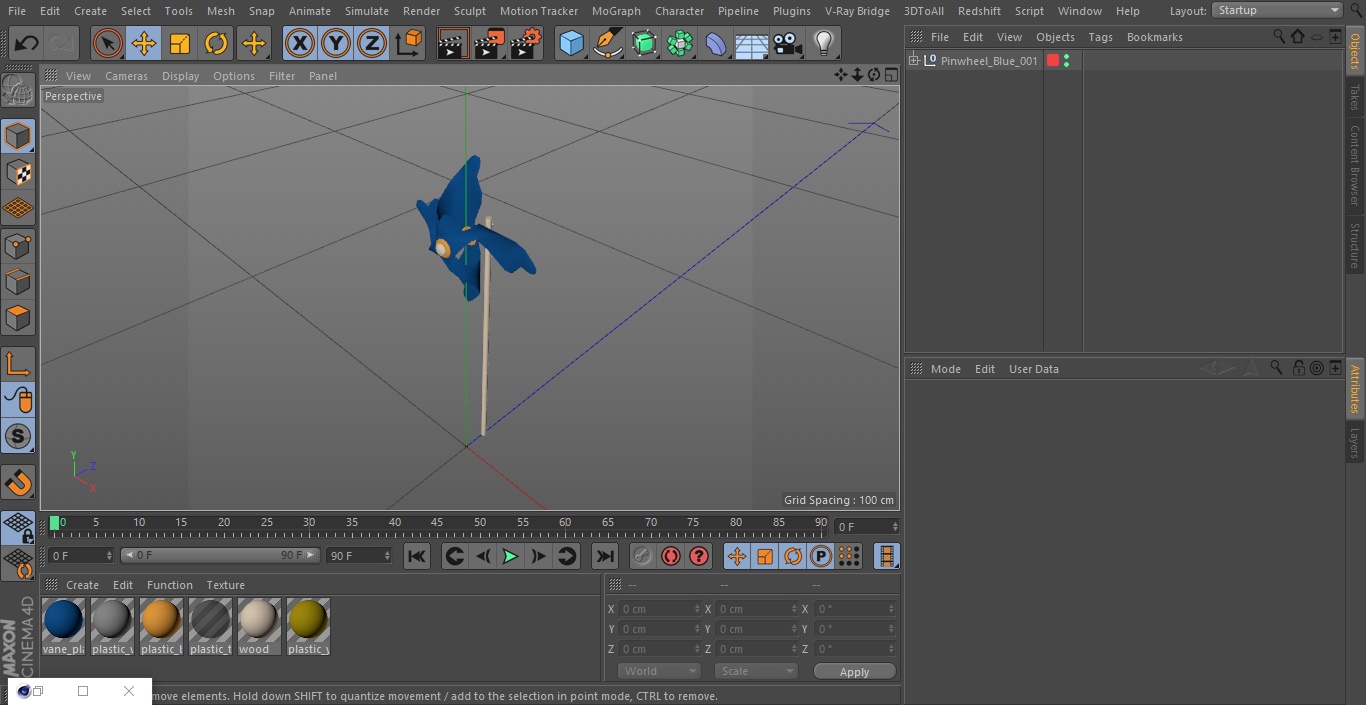The height and width of the screenshot is (705, 1366).
Task: Open the Simulate menu
Action: click(366, 11)
